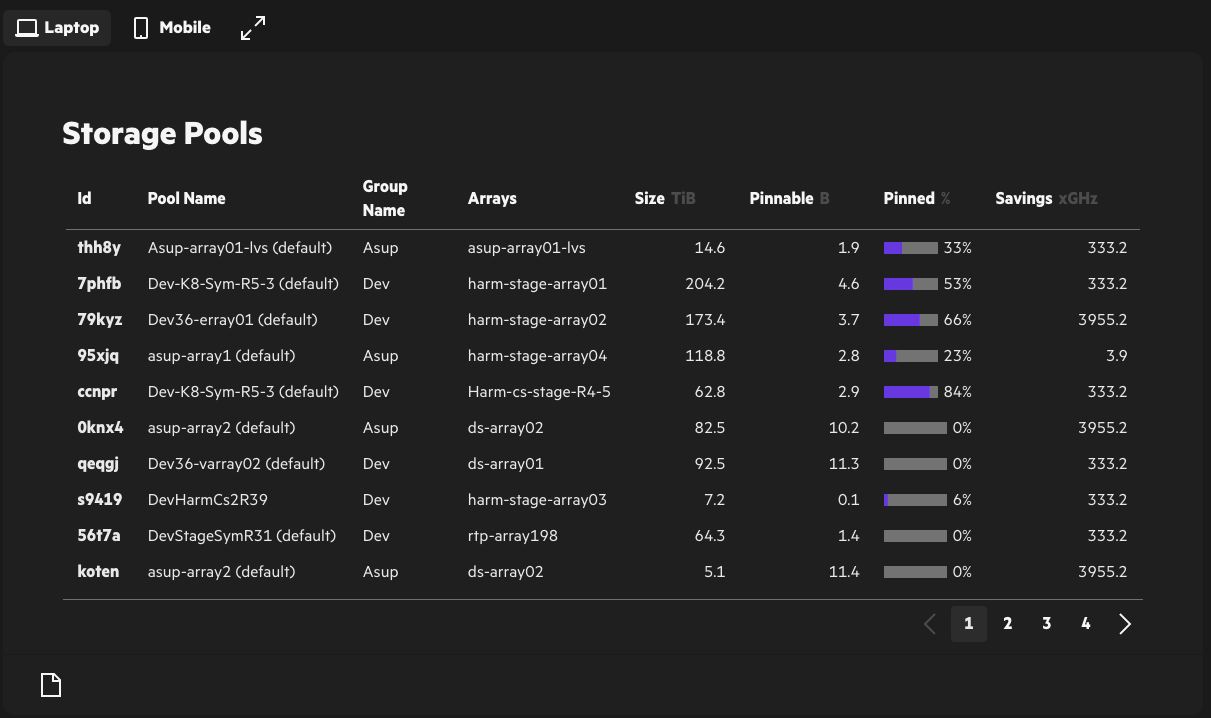Select pagination page 3

1047,624
